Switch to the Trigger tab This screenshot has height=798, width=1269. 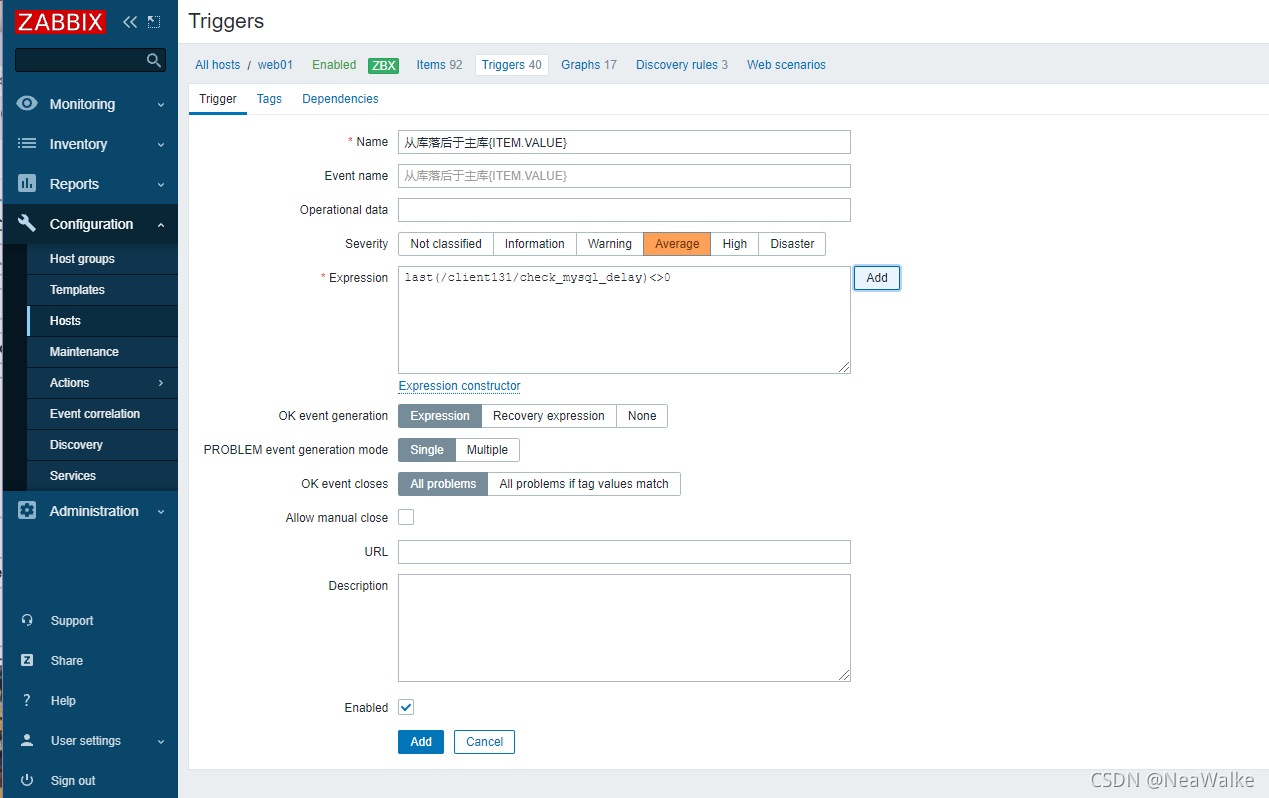(x=218, y=99)
